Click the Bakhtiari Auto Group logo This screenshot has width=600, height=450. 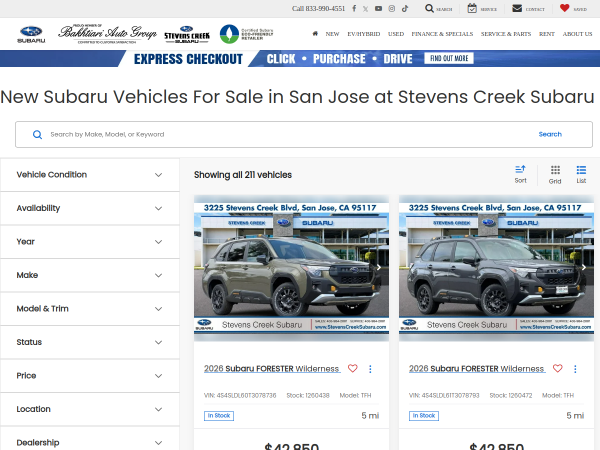pyautogui.click(x=108, y=34)
